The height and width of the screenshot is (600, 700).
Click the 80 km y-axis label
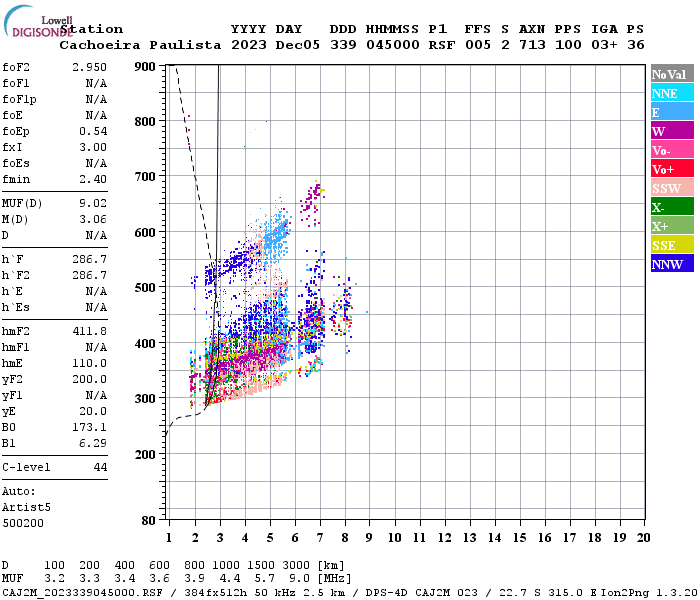click(148, 521)
